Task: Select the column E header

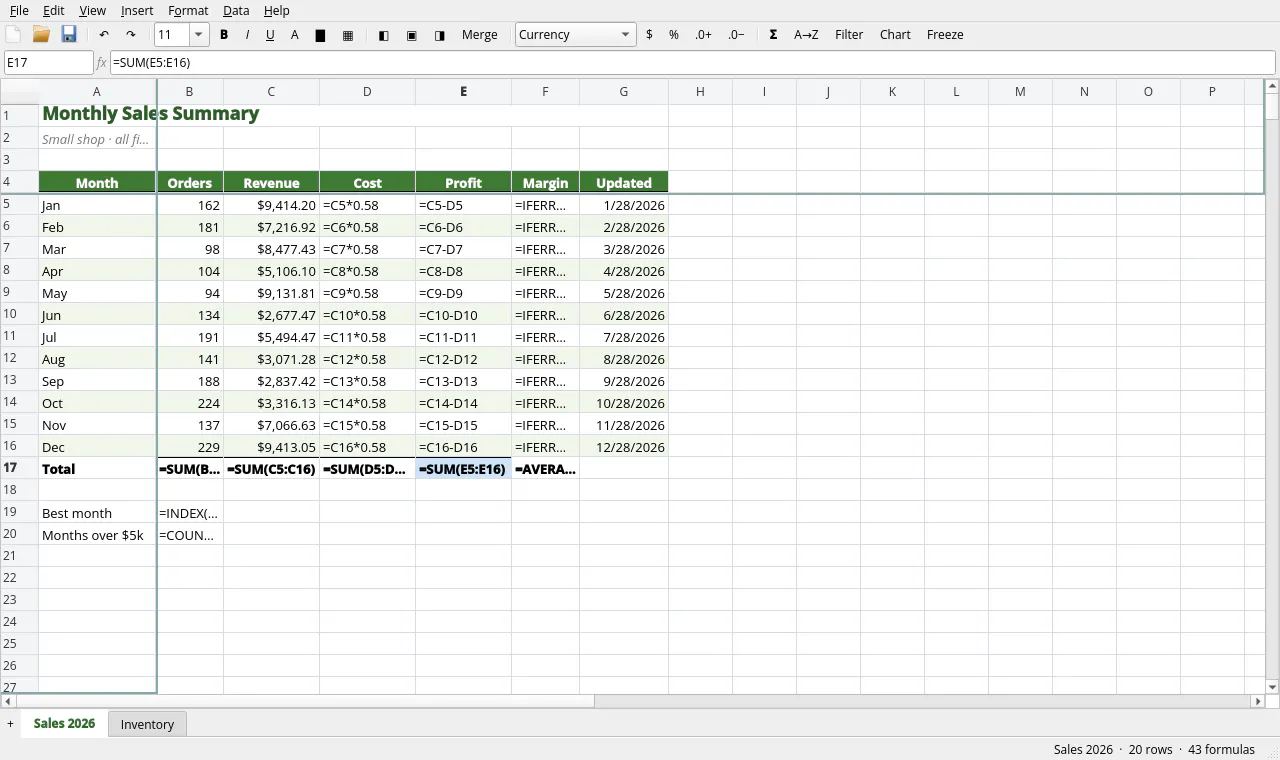Action: pos(463,92)
